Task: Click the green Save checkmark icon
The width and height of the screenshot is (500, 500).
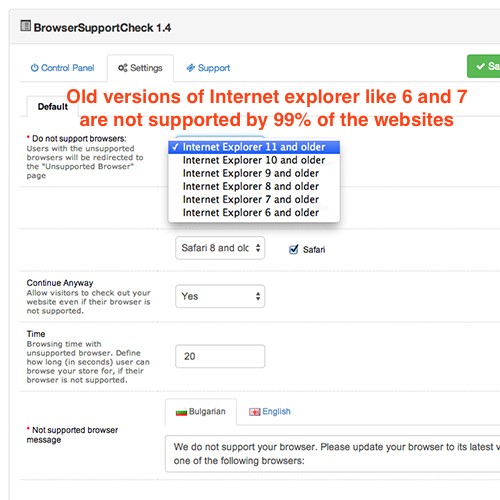Action: pyautogui.click(x=480, y=66)
